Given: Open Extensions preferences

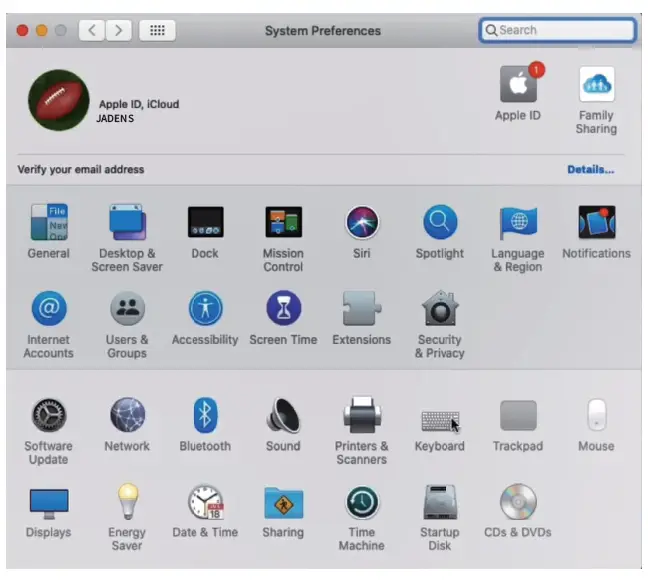Looking at the screenshot, I should pyautogui.click(x=362, y=308).
